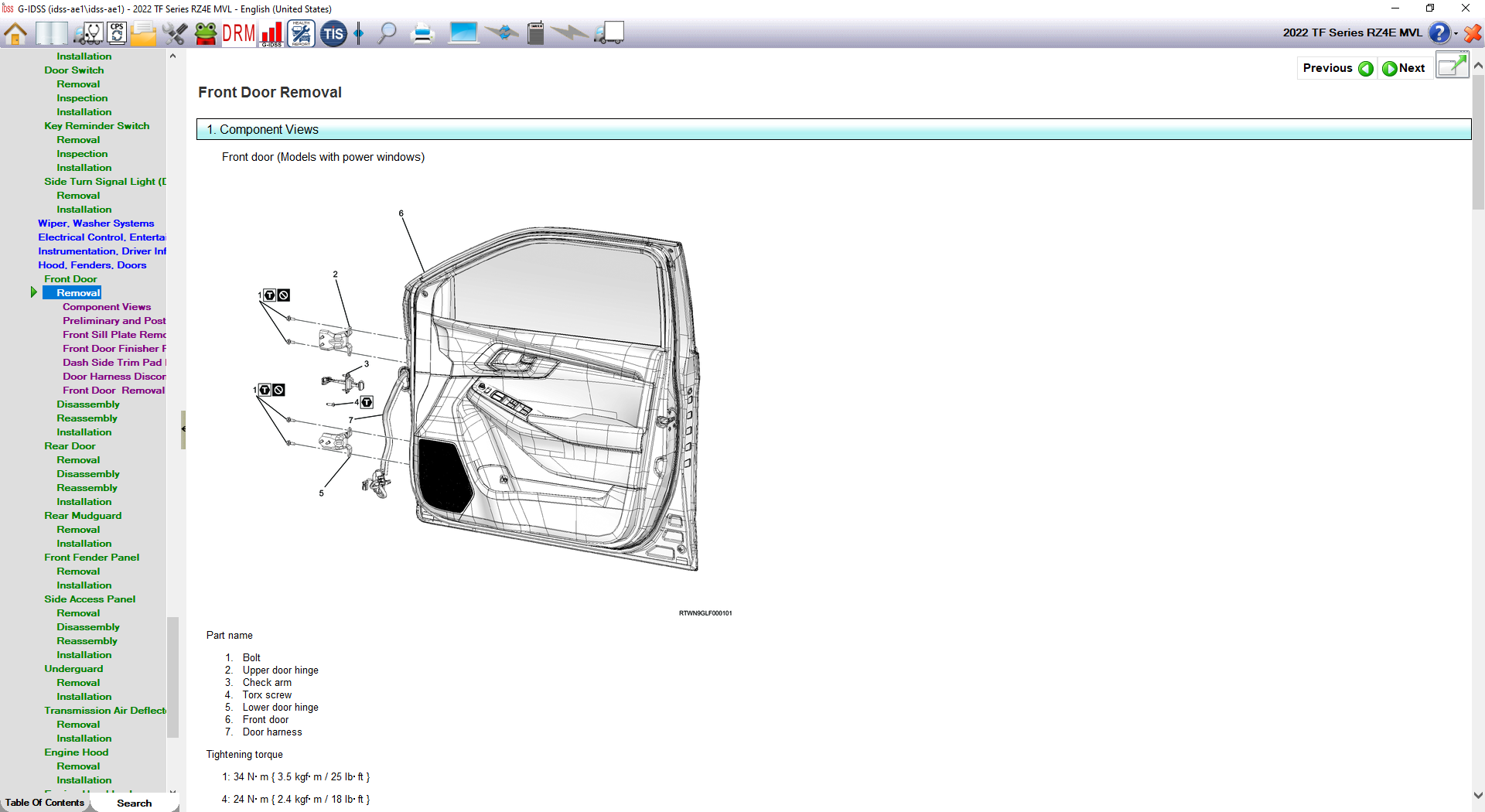Expand the Rear Door section in the tree
Viewport: 1485px width, 812px height.
pyautogui.click(x=70, y=446)
